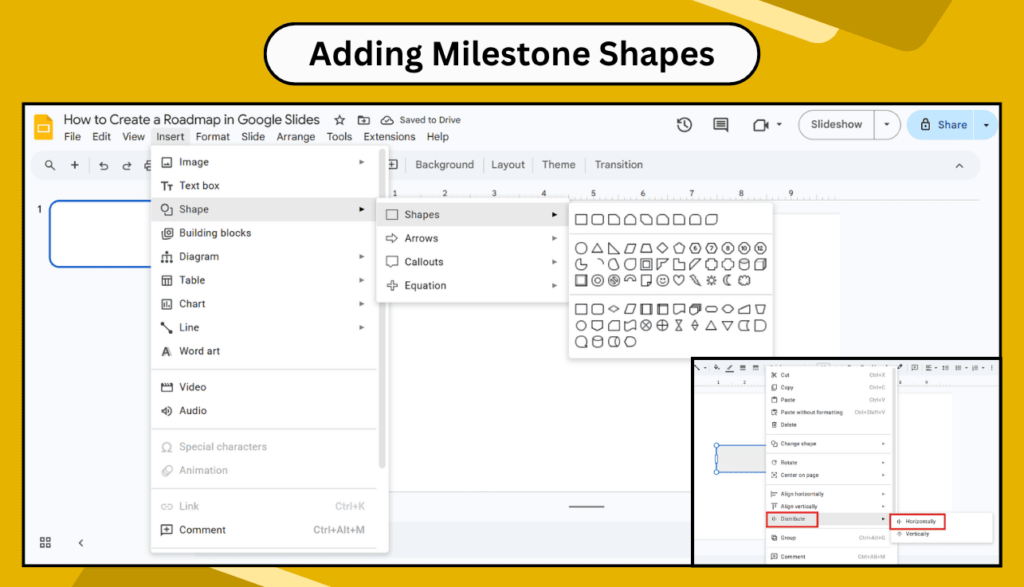Select the oval shape in the shapes grid
This screenshot has height=587, width=1024.
(x=581, y=248)
